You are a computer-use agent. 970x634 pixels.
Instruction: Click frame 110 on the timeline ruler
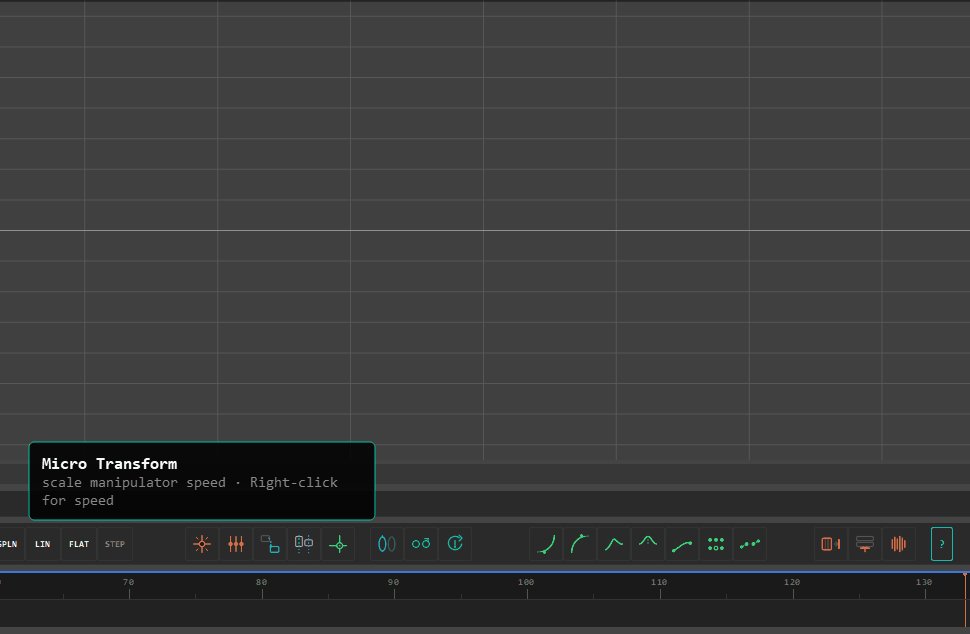coord(659,583)
